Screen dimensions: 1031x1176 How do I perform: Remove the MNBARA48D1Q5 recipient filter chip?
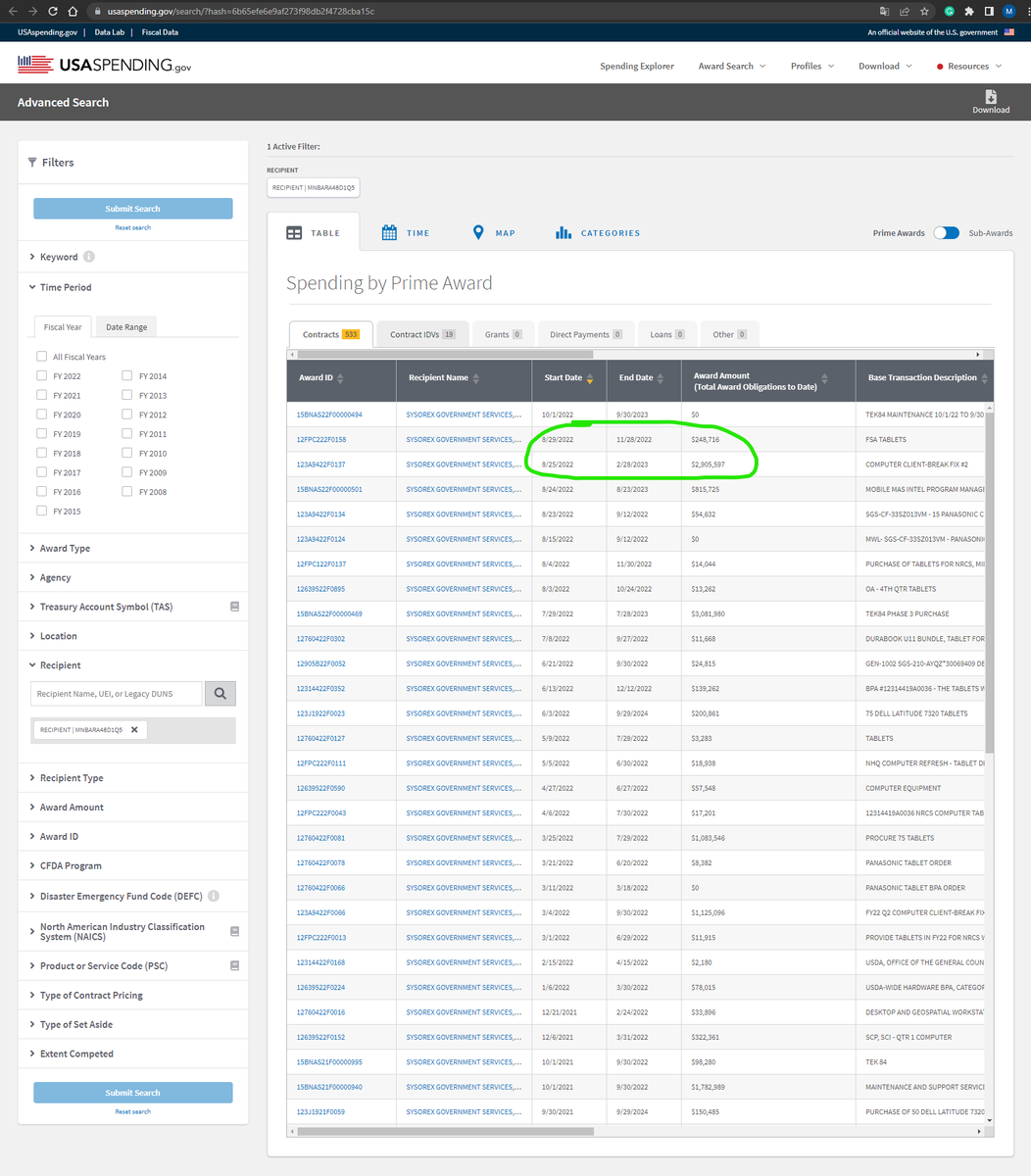coord(134,729)
